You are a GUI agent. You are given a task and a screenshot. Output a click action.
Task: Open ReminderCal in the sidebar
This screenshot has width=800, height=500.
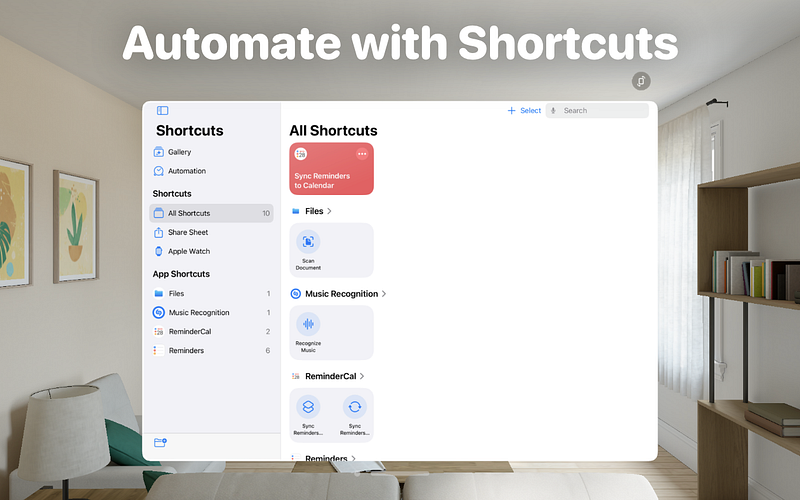pyautogui.click(x=211, y=332)
